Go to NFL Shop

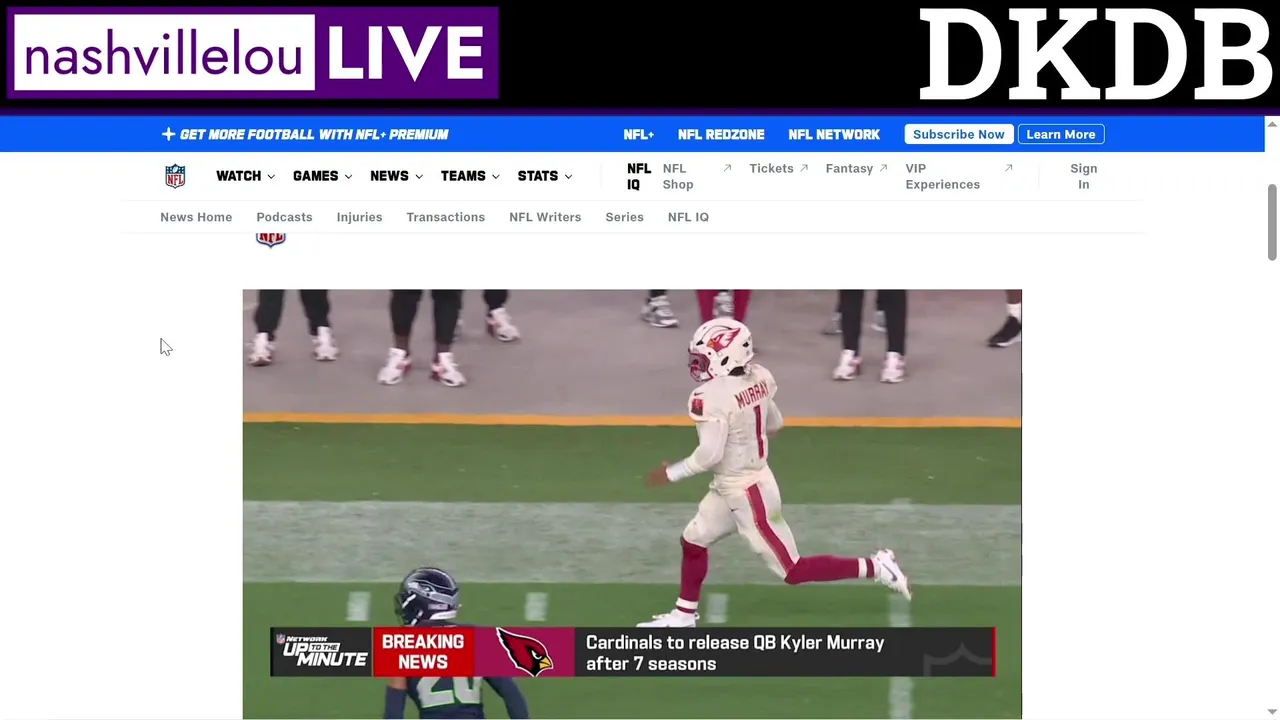click(678, 176)
